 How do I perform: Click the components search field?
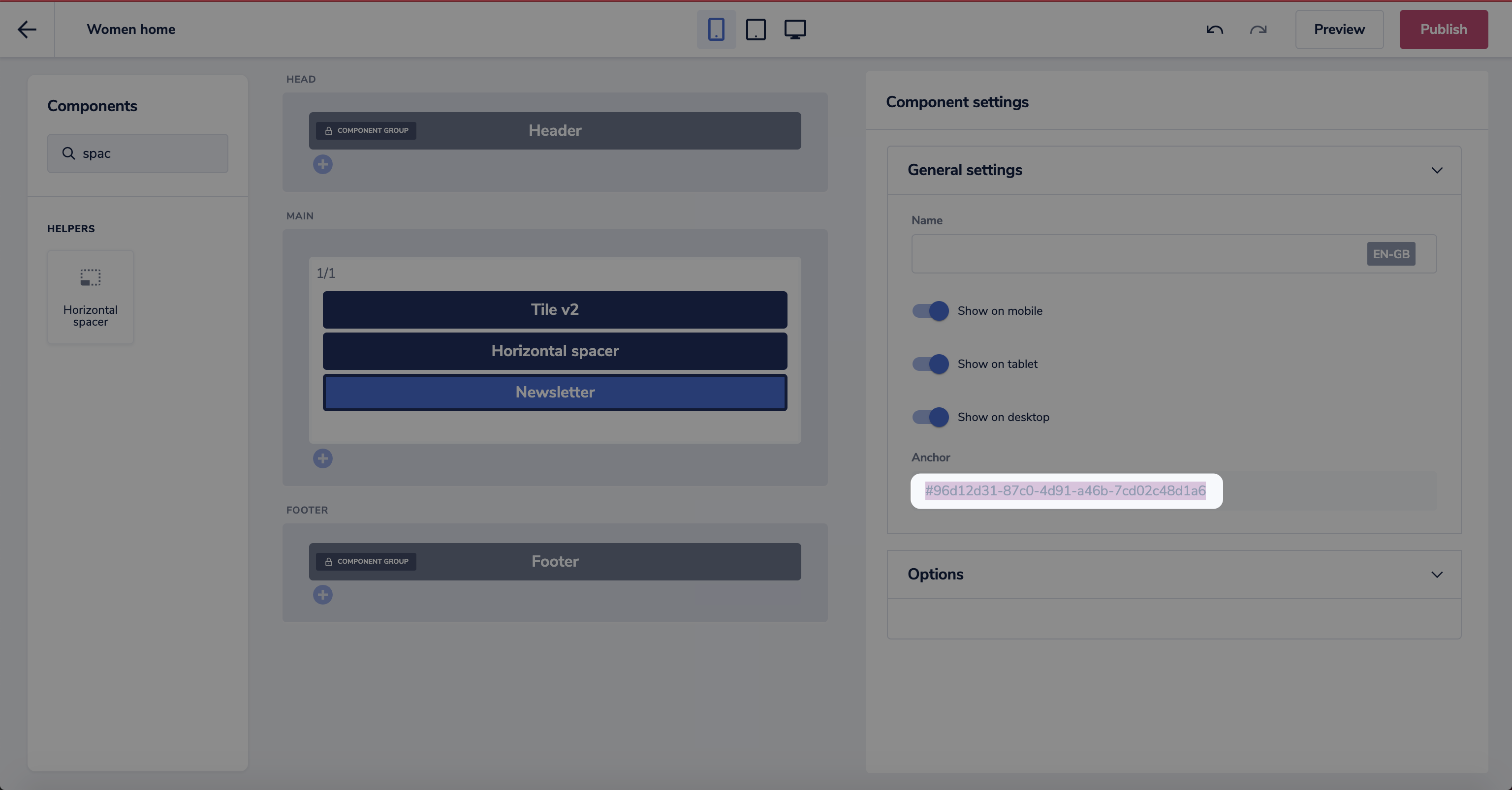tap(147, 153)
